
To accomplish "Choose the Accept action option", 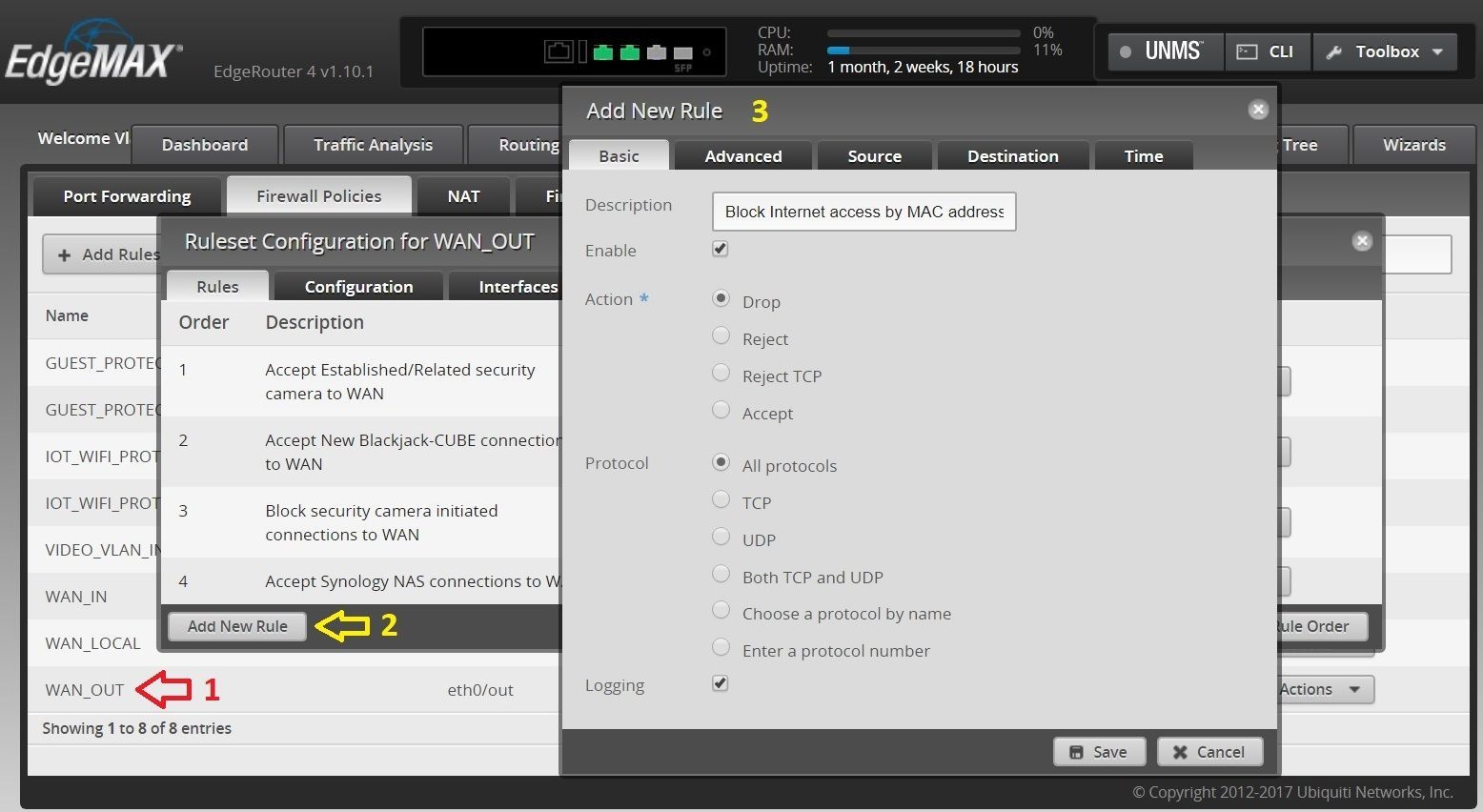I will (x=721, y=411).
